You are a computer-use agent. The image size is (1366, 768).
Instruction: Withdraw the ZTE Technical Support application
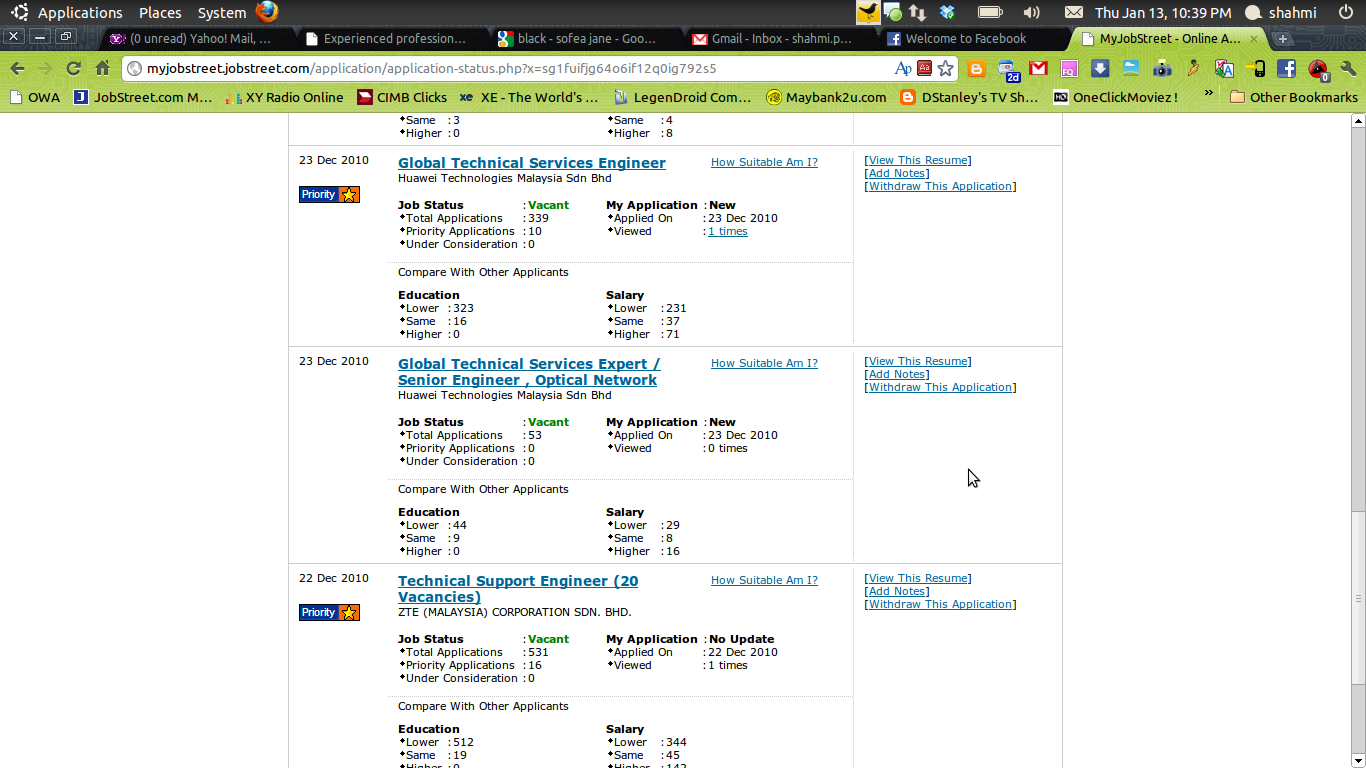click(x=940, y=604)
